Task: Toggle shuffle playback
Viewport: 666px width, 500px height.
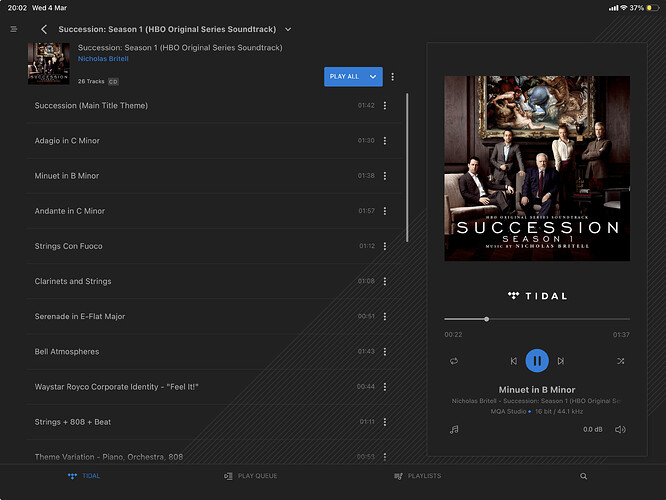Action: point(620,361)
